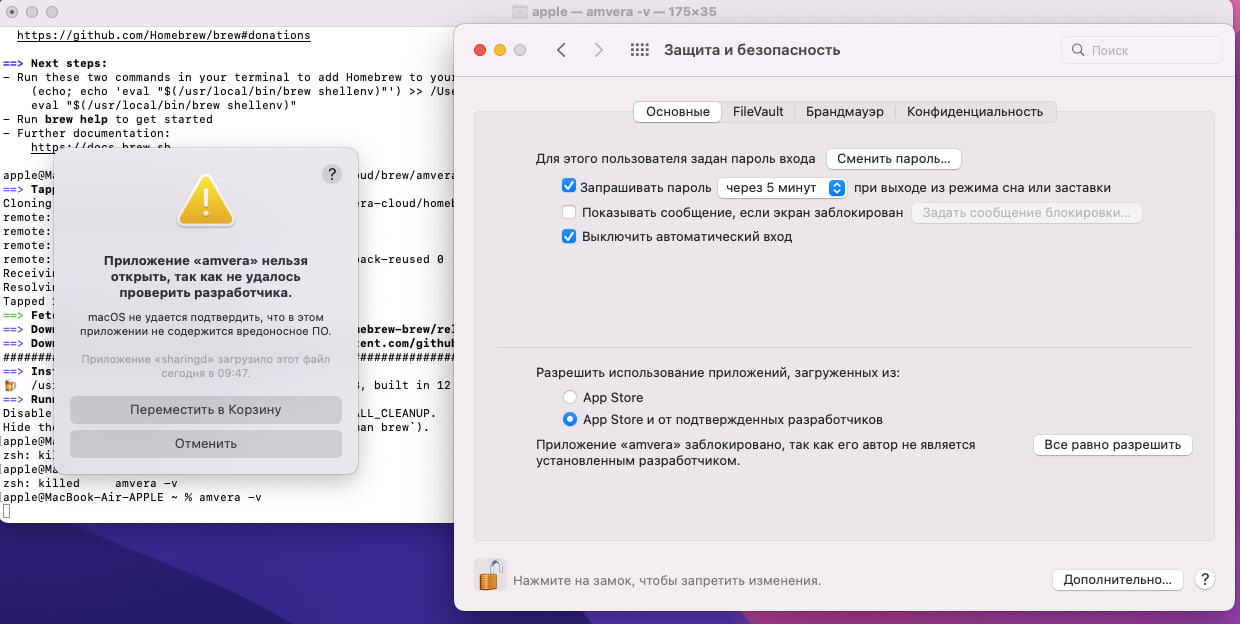1240x624 pixels.
Task: Click Для этого пользователя задан пароль label
Action: click(677, 158)
